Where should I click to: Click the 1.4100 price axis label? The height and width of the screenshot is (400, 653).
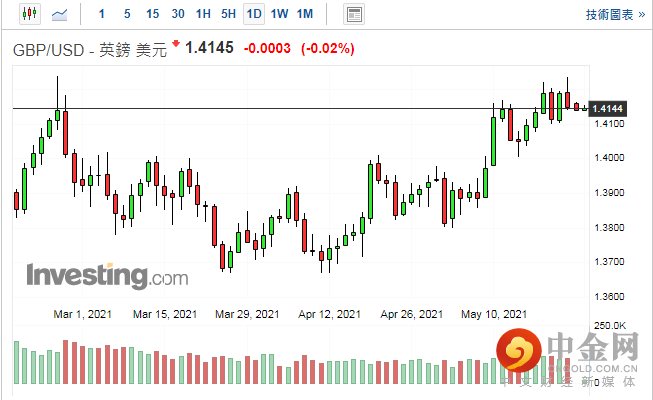(609, 124)
